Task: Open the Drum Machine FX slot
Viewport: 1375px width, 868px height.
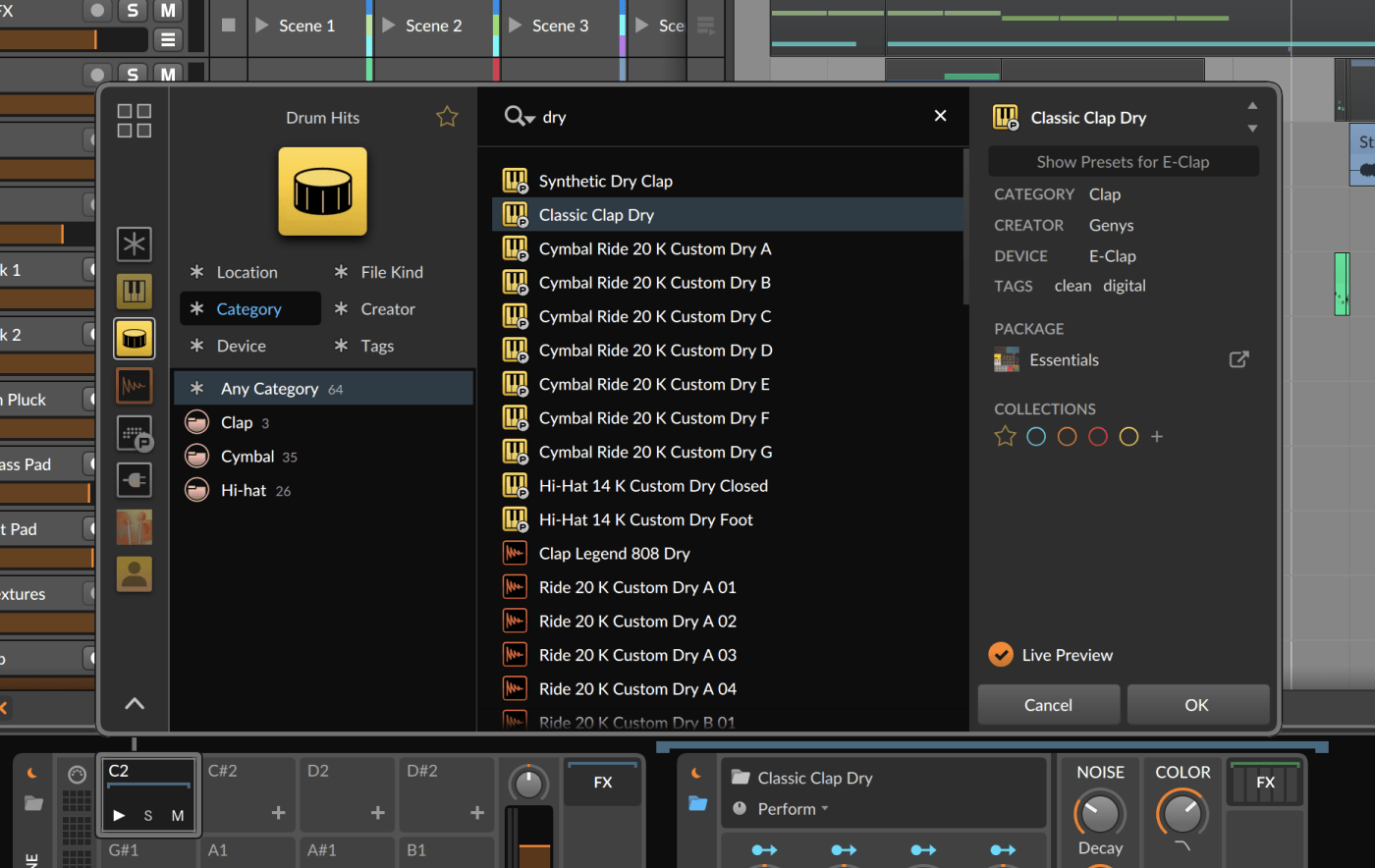Action: point(603,783)
